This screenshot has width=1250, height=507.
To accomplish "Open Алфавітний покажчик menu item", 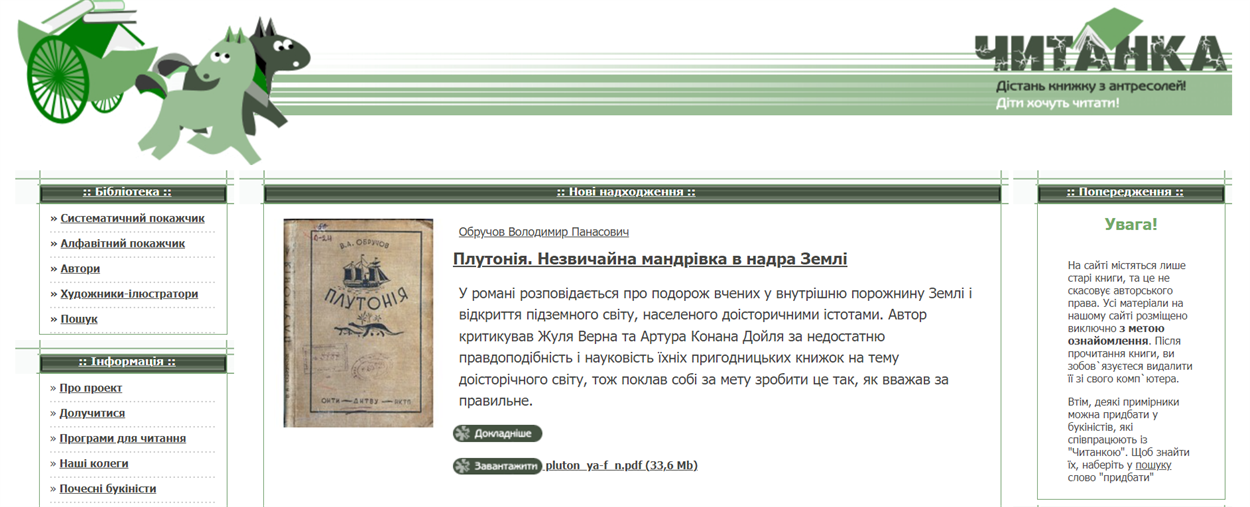I will point(122,243).
